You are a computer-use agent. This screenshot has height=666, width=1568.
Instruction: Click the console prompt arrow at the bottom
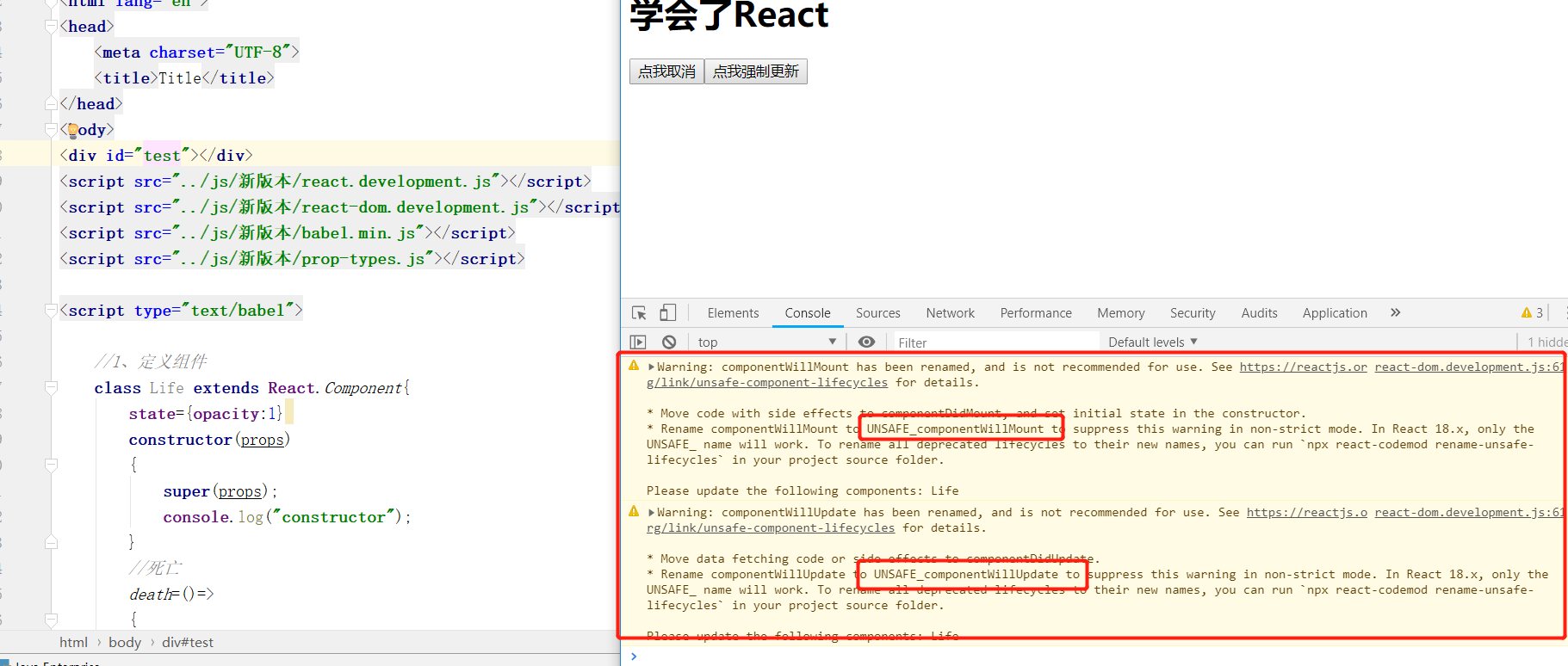point(634,656)
